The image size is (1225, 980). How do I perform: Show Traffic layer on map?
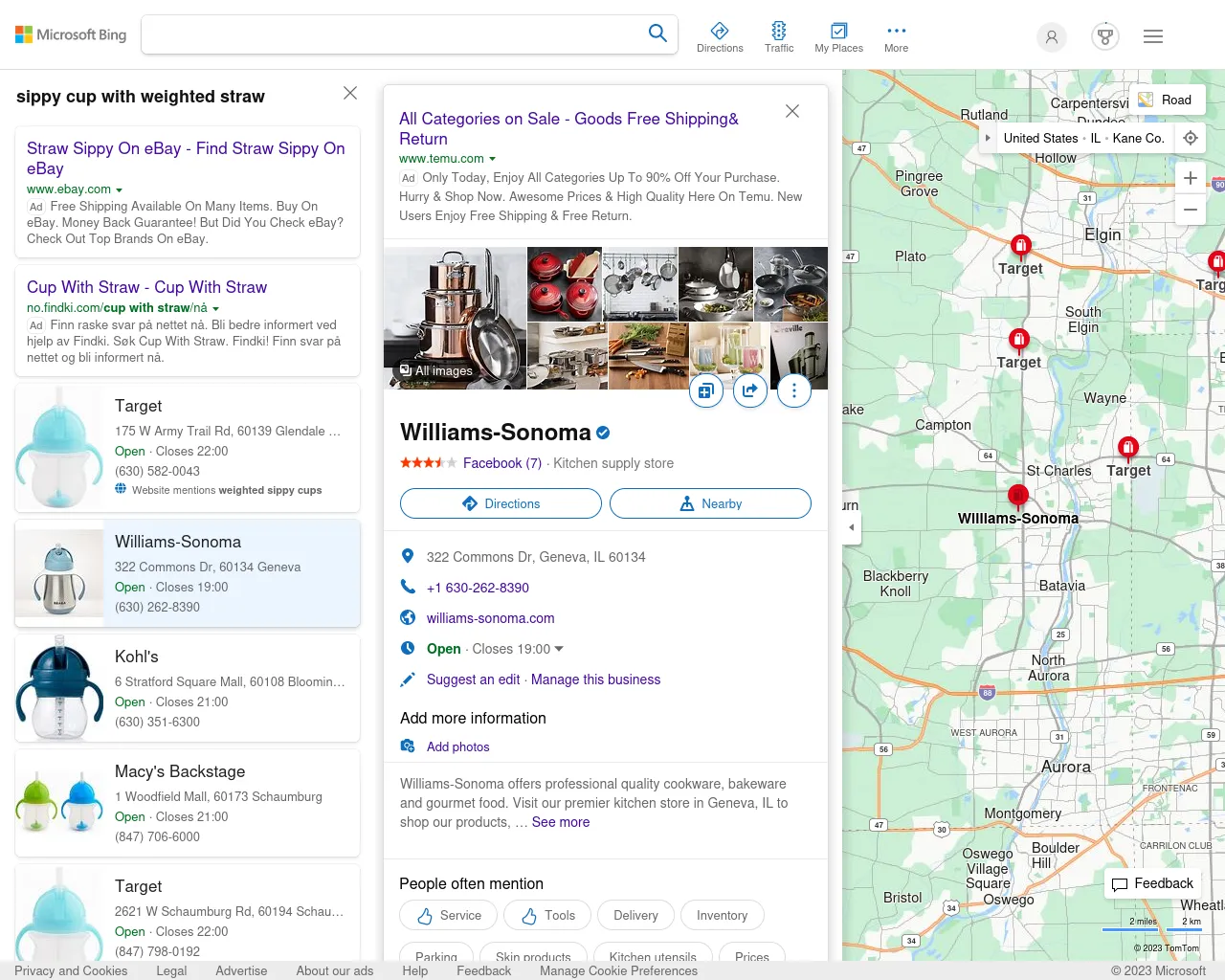click(x=779, y=36)
